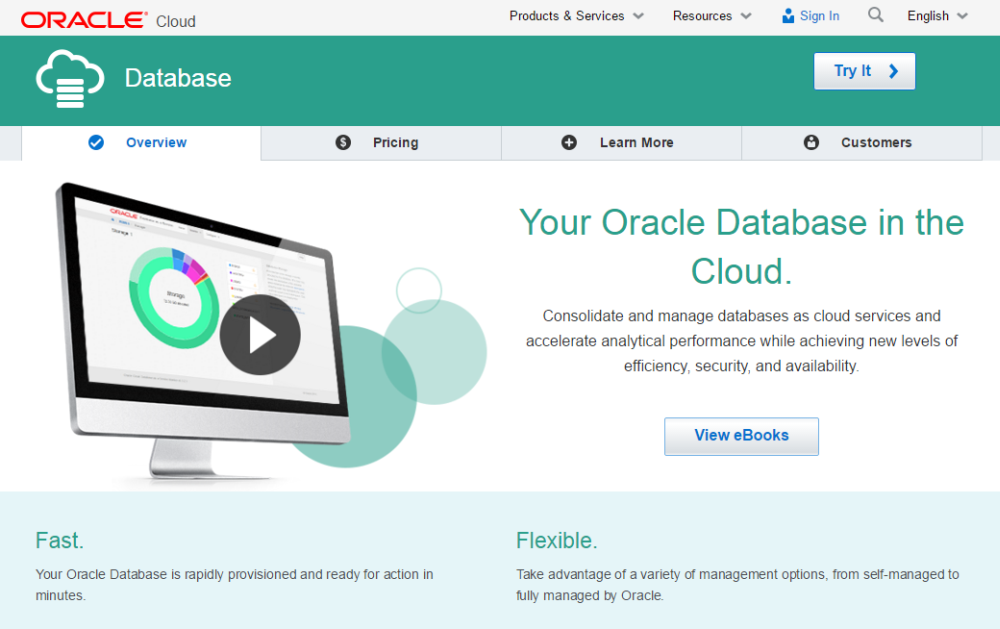Click the person icon beside Customers
This screenshot has height=629, width=1000.
812,142
